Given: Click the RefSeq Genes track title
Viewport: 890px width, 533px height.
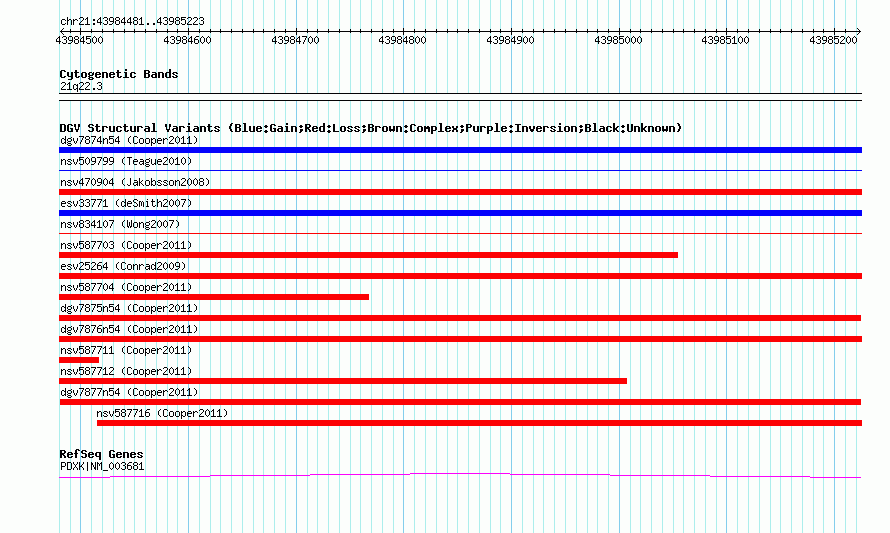Looking at the screenshot, I should [x=101, y=454].
